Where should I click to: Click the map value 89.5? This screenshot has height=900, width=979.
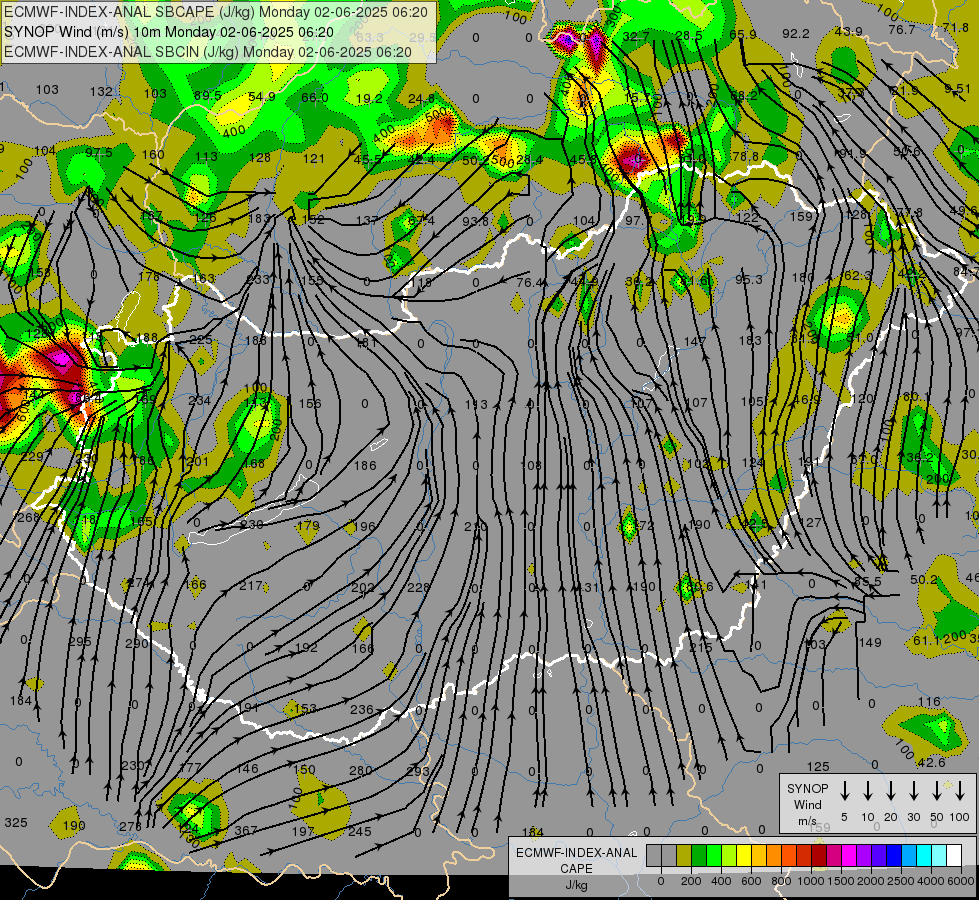pyautogui.click(x=208, y=96)
